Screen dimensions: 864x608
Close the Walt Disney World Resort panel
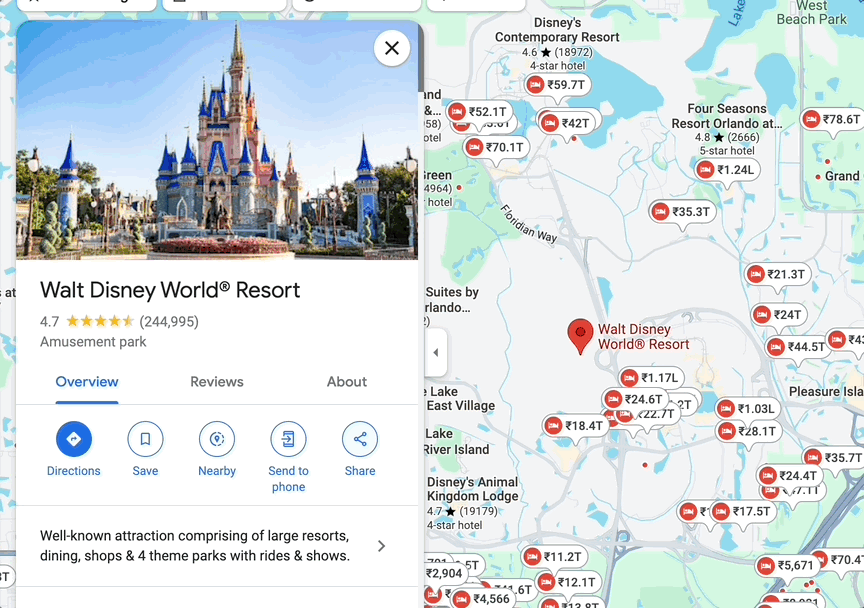392,48
